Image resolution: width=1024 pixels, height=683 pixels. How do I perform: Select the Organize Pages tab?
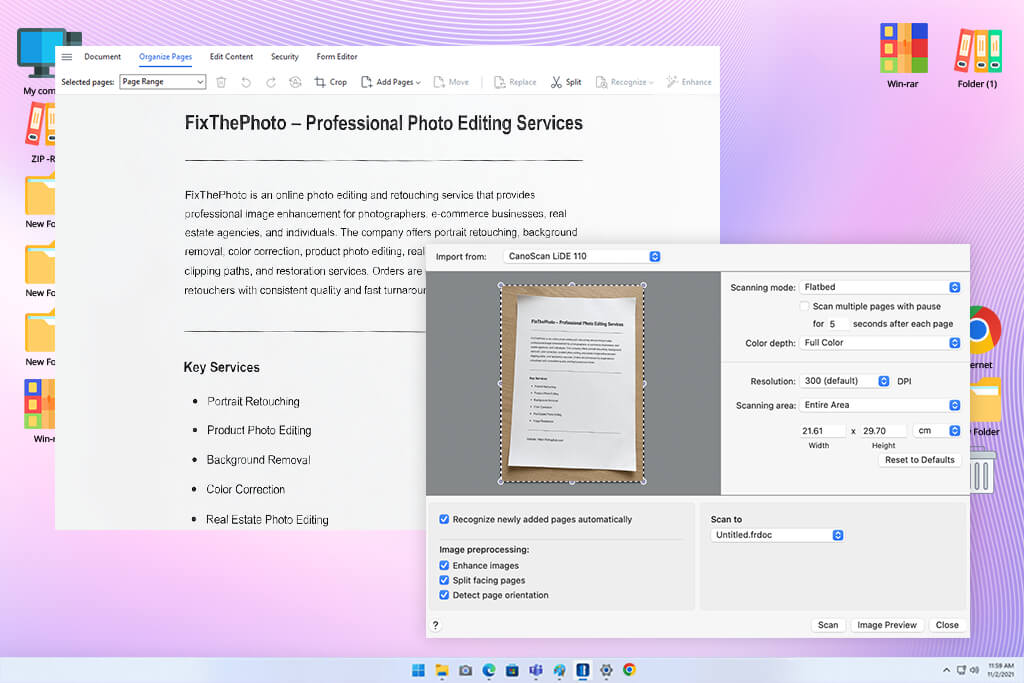click(x=165, y=57)
